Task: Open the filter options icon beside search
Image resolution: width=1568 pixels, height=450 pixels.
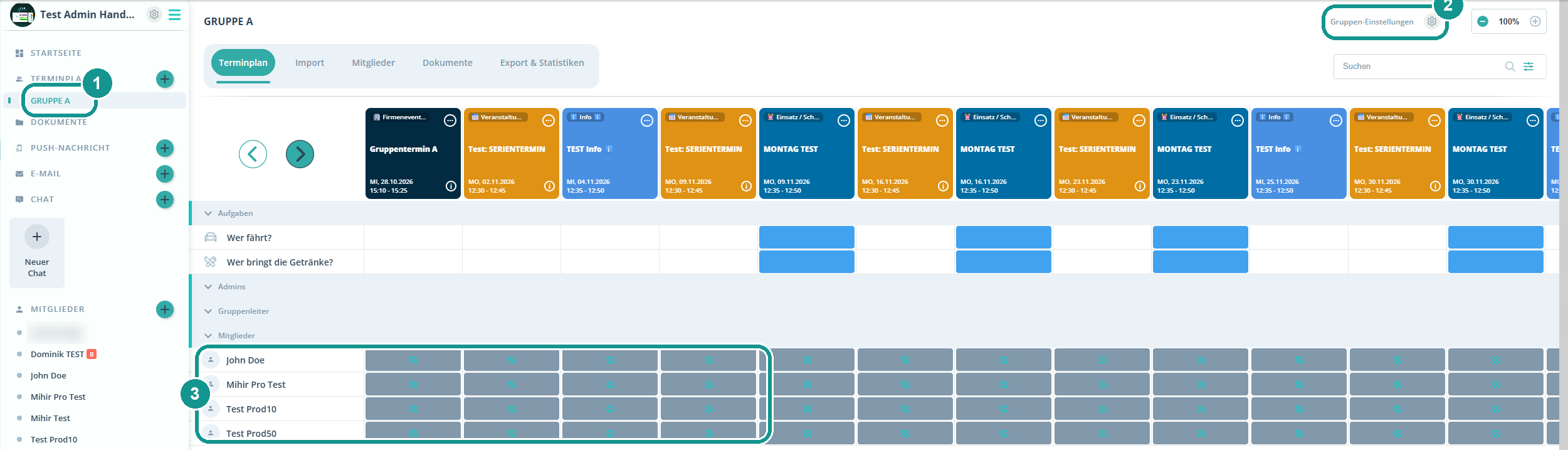Action: pyautogui.click(x=1529, y=67)
